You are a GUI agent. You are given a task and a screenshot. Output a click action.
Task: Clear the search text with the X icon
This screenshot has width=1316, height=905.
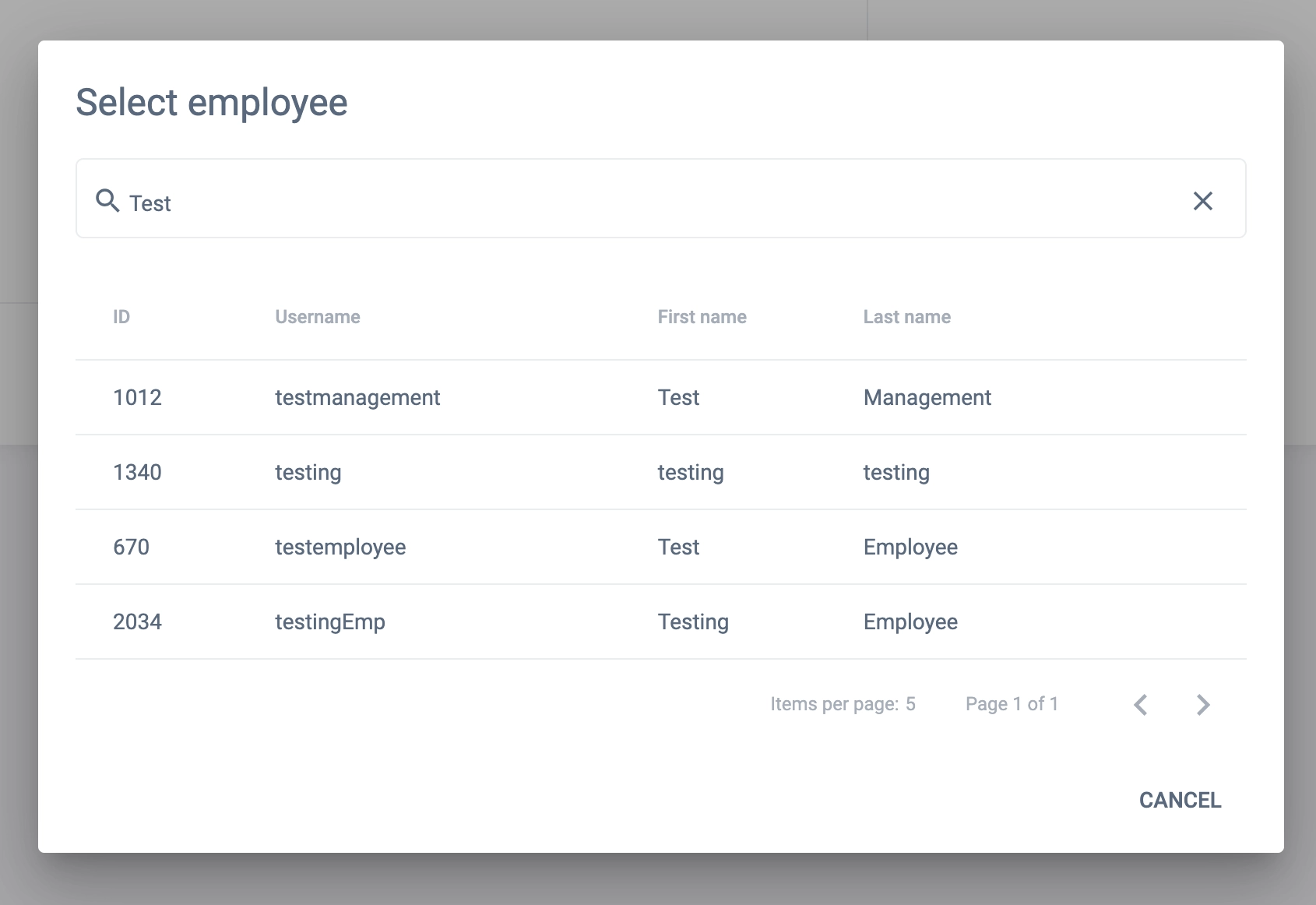coord(1202,201)
